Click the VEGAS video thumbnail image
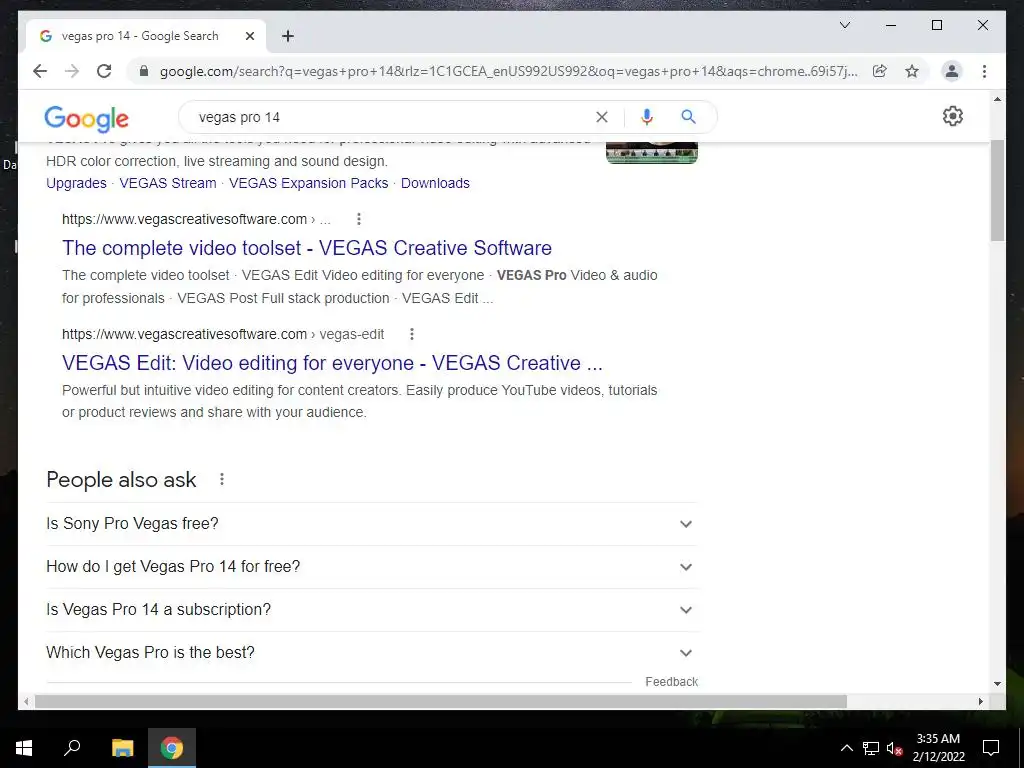The width and height of the screenshot is (1024, 768). [x=652, y=152]
